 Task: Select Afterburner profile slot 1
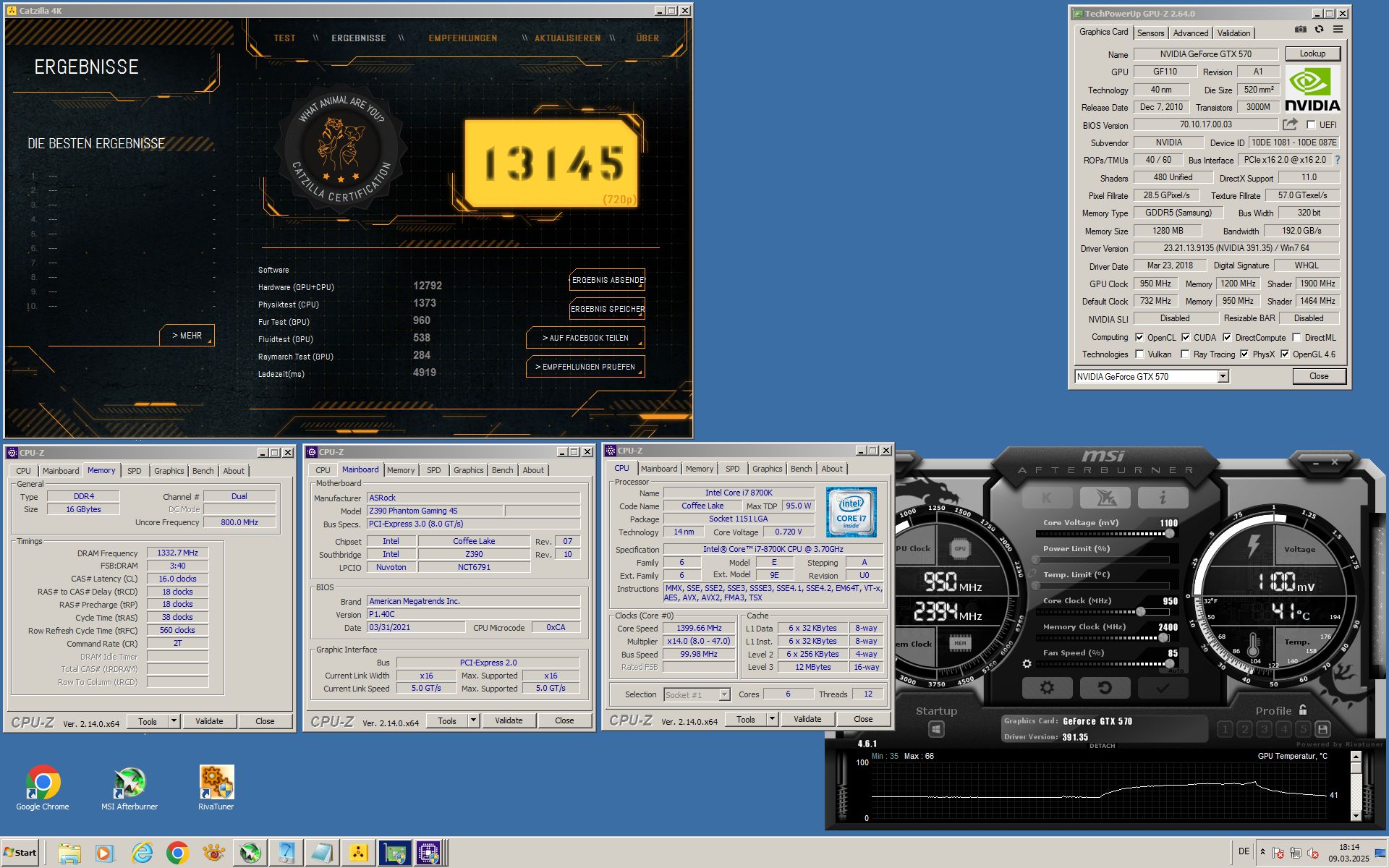(x=1225, y=729)
